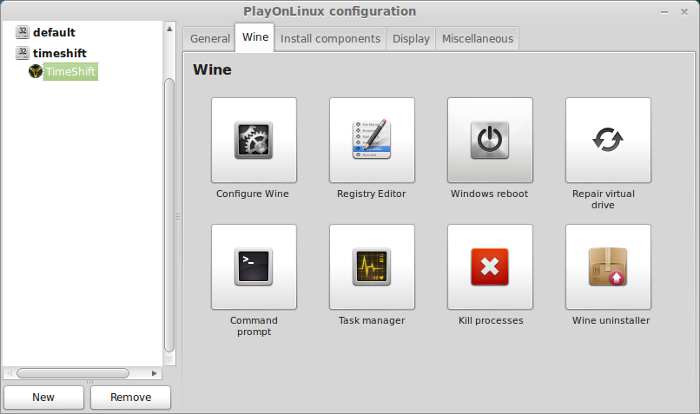Open the Install components tab
The image size is (700, 414).
coord(330,39)
